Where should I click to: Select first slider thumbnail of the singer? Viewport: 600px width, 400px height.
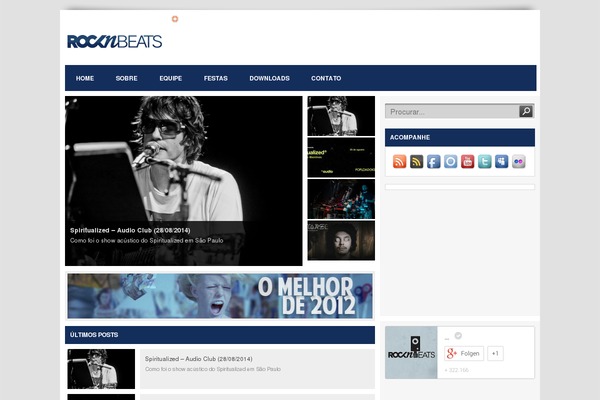341,116
